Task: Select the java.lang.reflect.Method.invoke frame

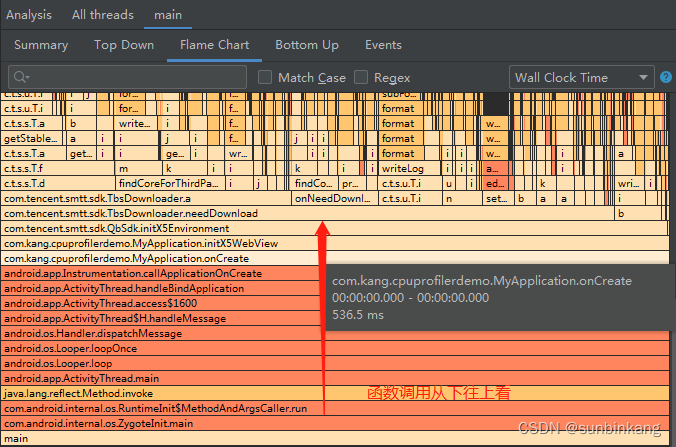Action: click(x=335, y=393)
